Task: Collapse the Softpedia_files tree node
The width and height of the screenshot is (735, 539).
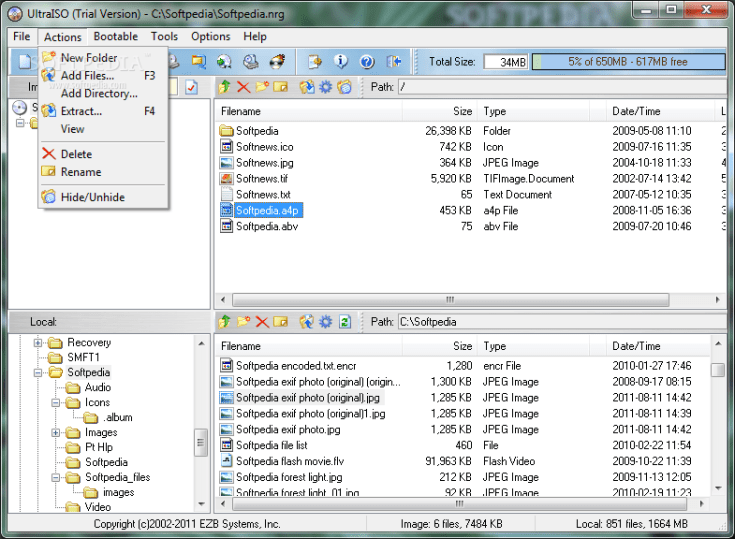Action: click(55, 478)
